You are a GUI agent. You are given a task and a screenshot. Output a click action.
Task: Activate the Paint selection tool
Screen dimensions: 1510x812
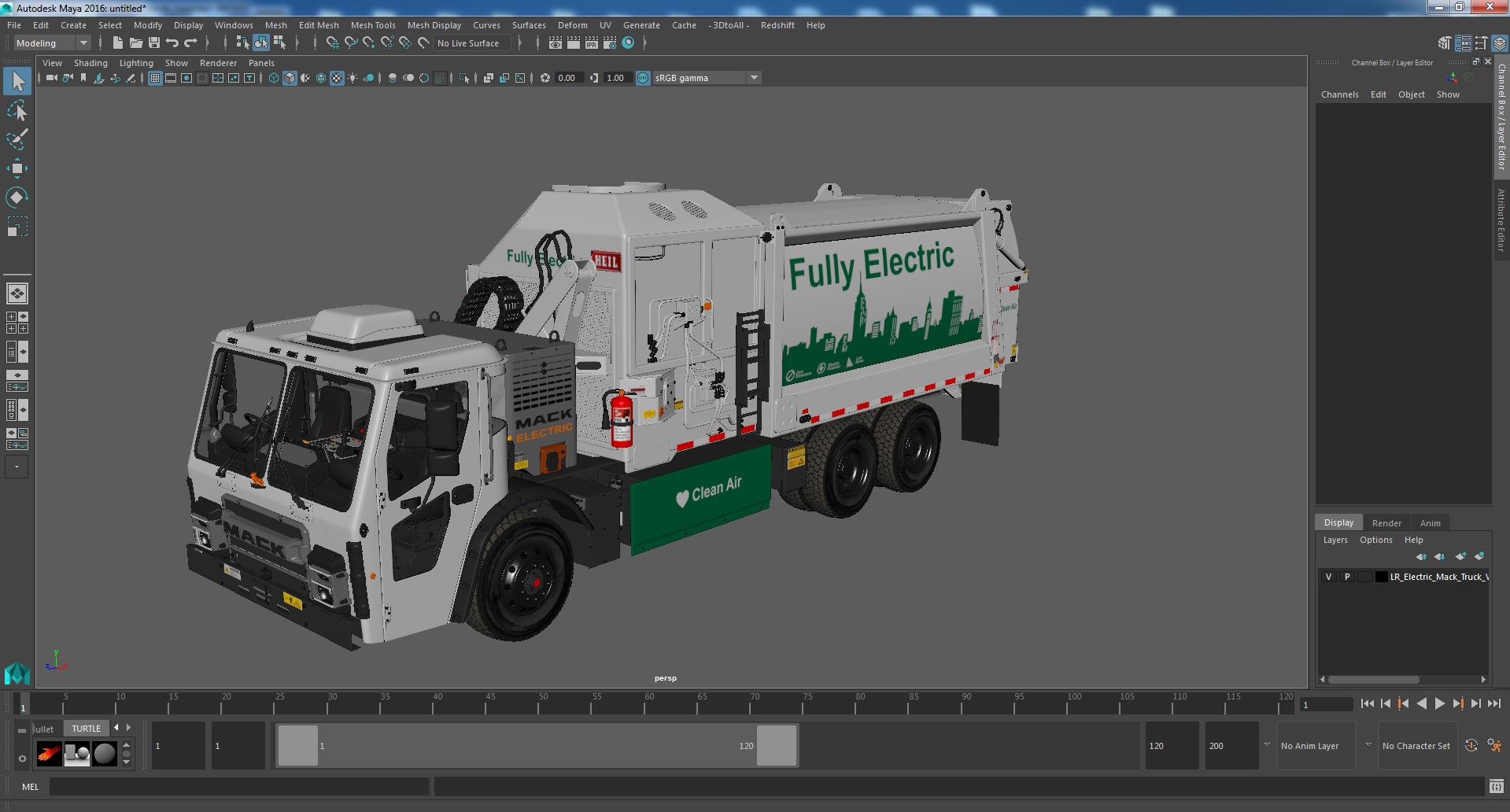pyautogui.click(x=17, y=139)
